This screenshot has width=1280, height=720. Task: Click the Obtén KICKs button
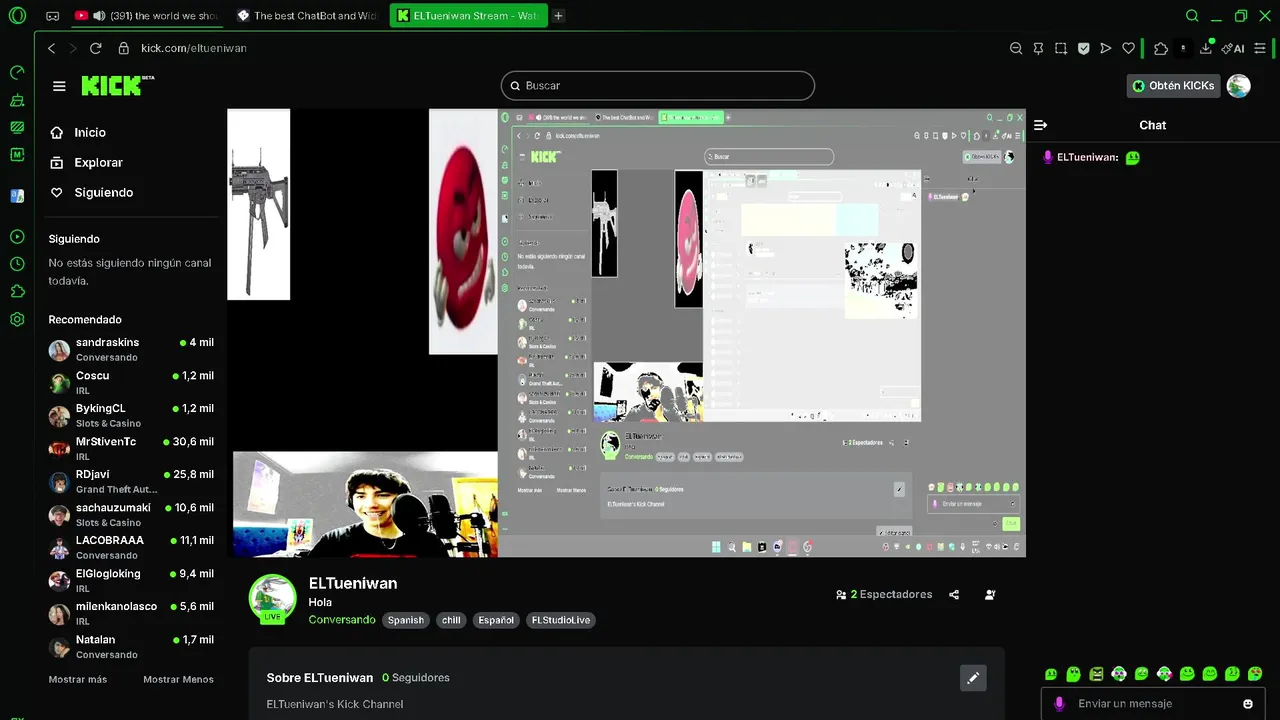tap(1173, 86)
